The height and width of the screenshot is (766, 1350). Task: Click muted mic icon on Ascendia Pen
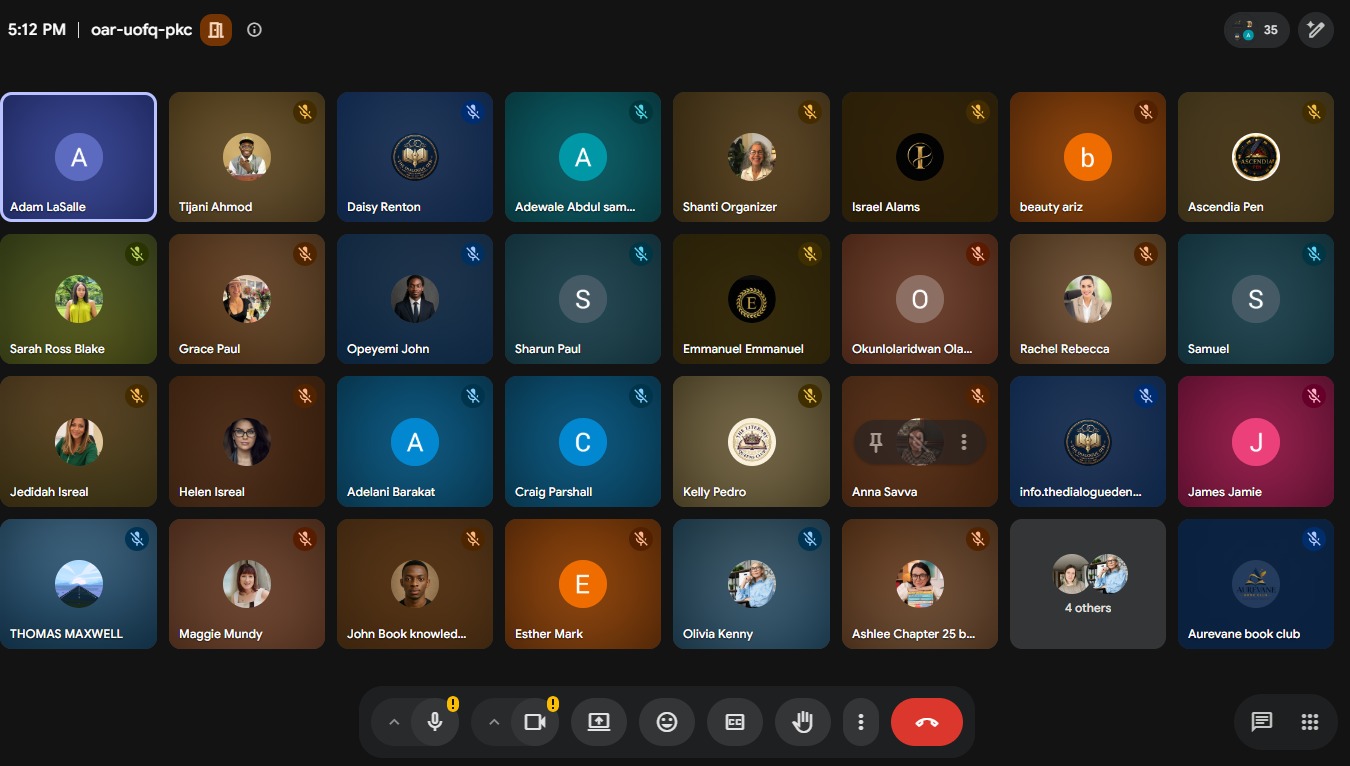(1314, 112)
